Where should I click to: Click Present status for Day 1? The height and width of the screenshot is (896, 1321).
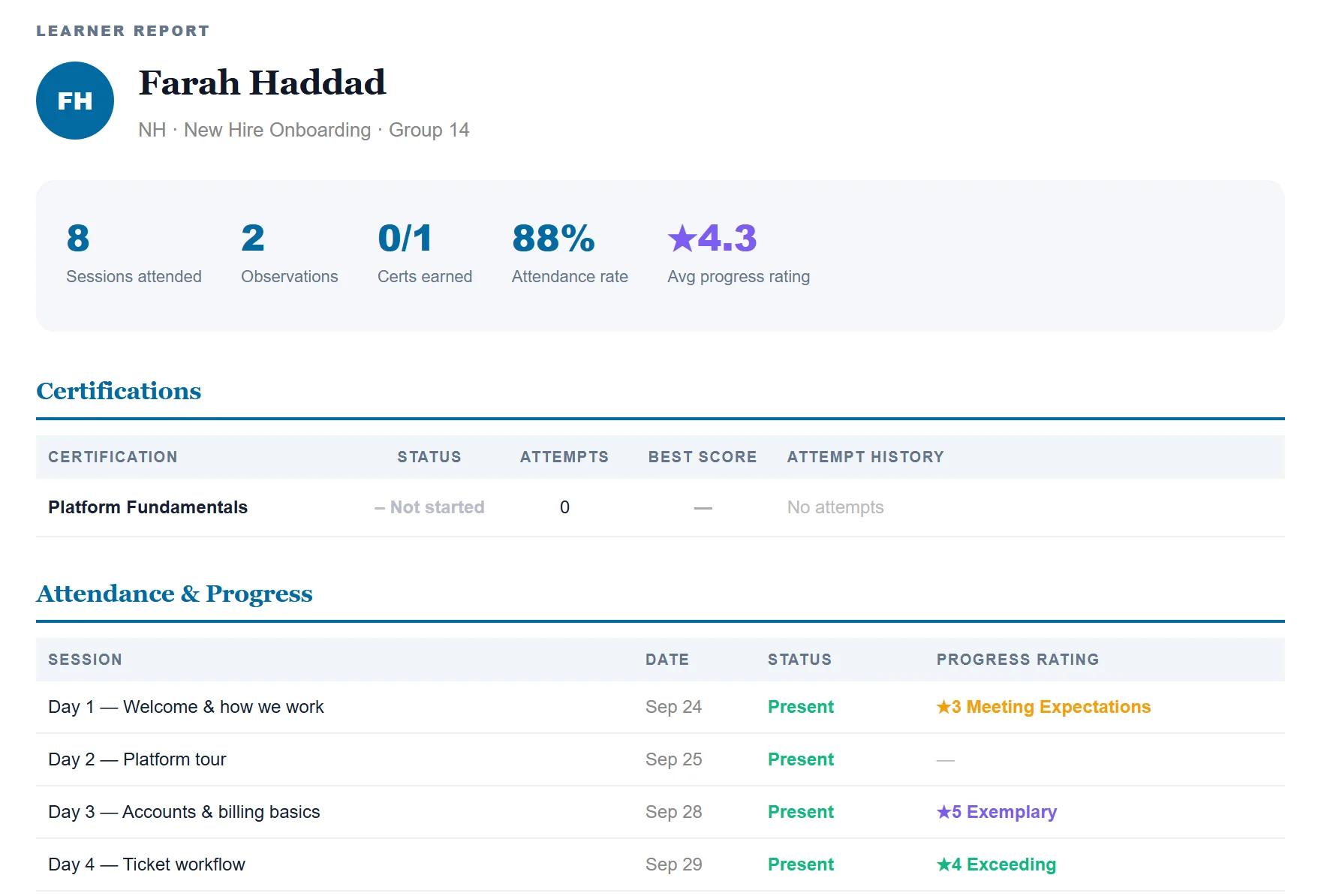coord(801,707)
